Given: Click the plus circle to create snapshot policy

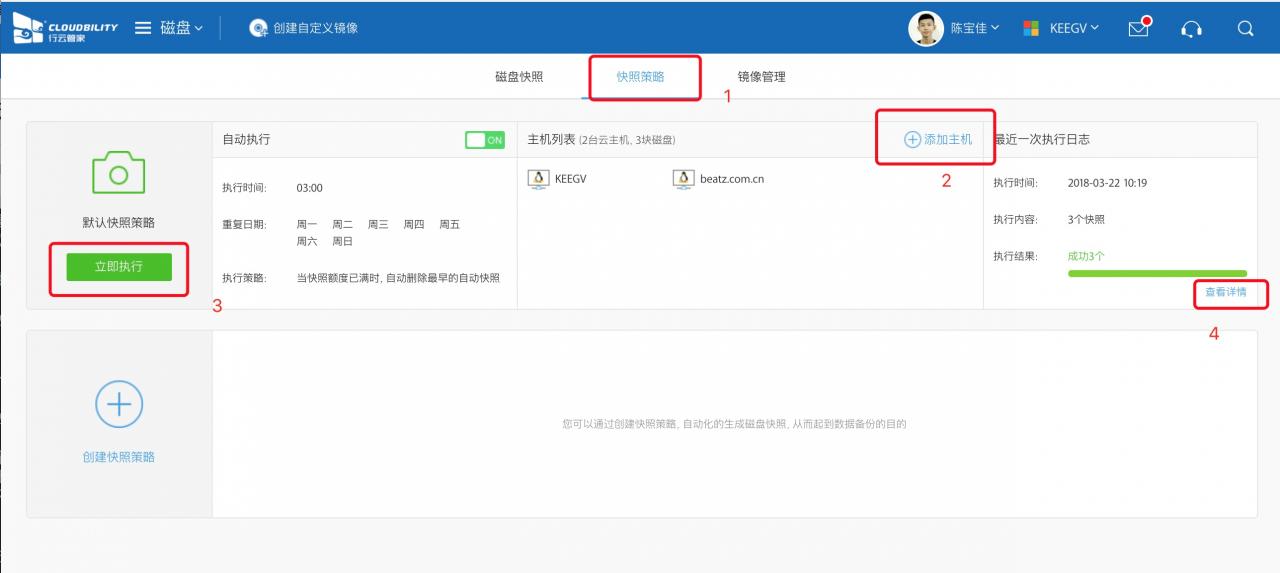Looking at the screenshot, I should click(x=119, y=404).
